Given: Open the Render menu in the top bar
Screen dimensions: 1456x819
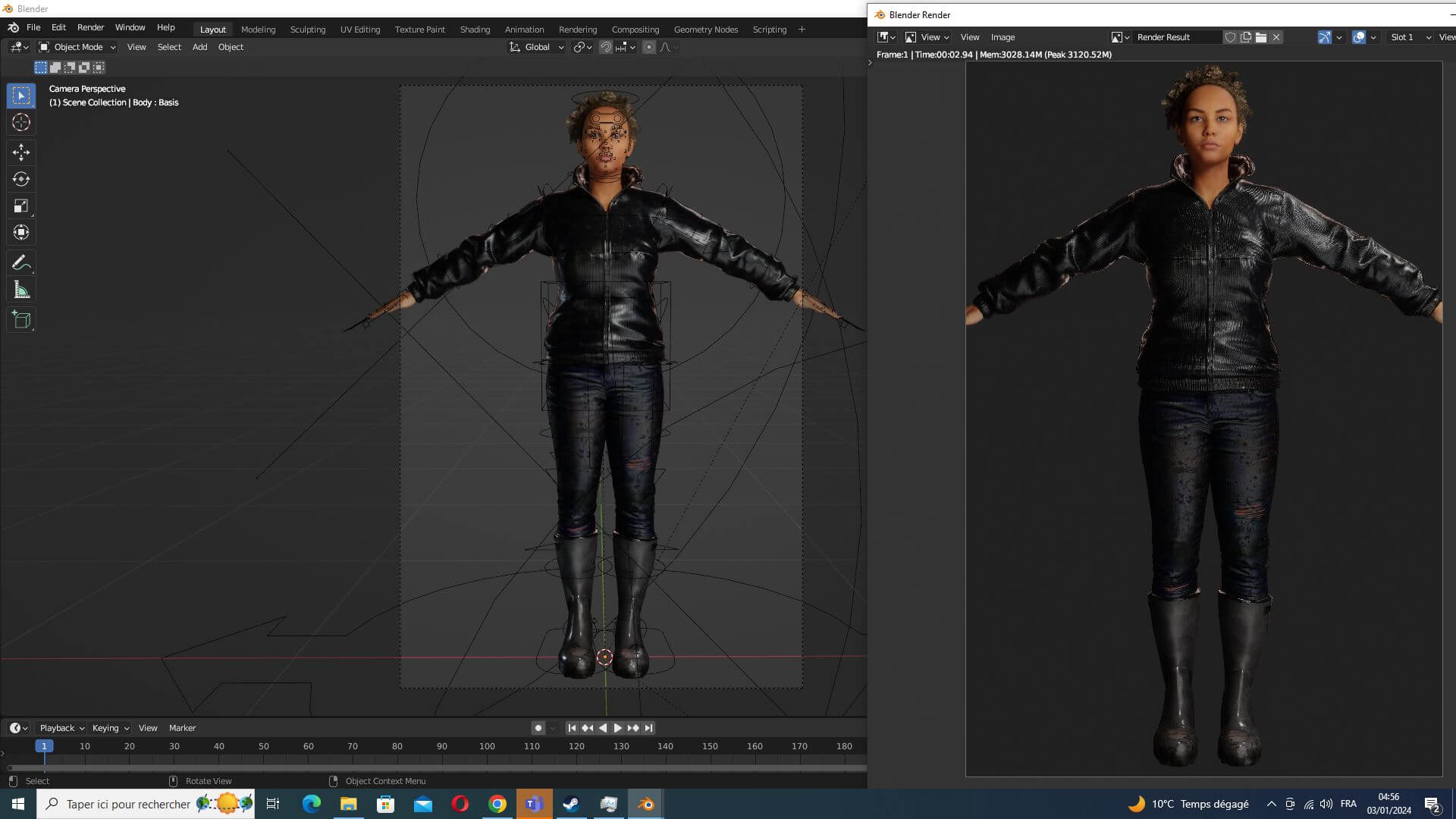Looking at the screenshot, I should 90,27.
